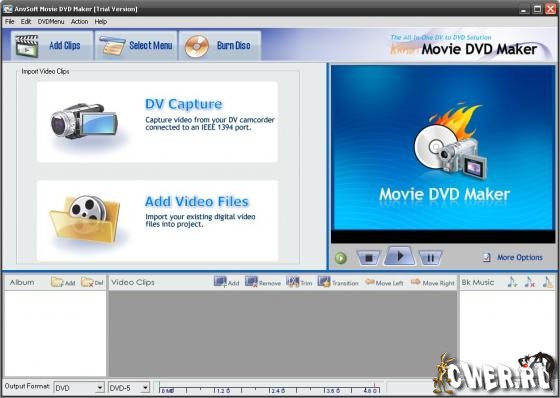
Task: Switch to the Burn Disc tab
Action: pyautogui.click(x=220, y=46)
